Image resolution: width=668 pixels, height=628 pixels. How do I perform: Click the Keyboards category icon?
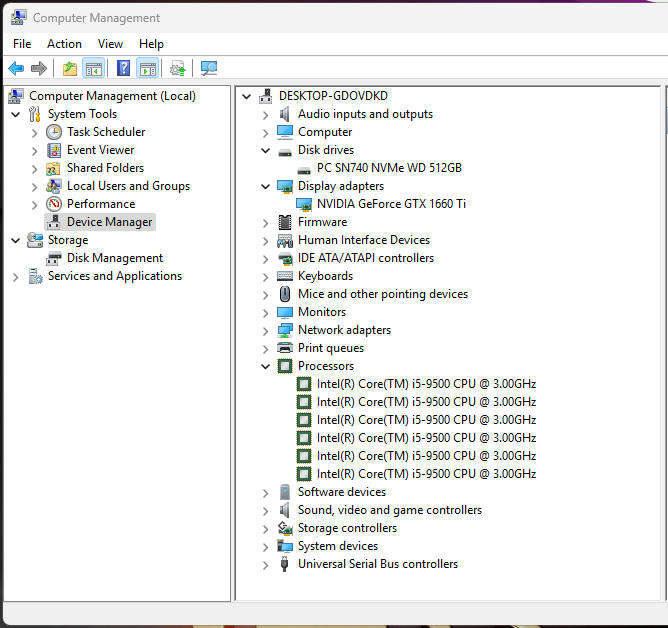[x=285, y=276]
